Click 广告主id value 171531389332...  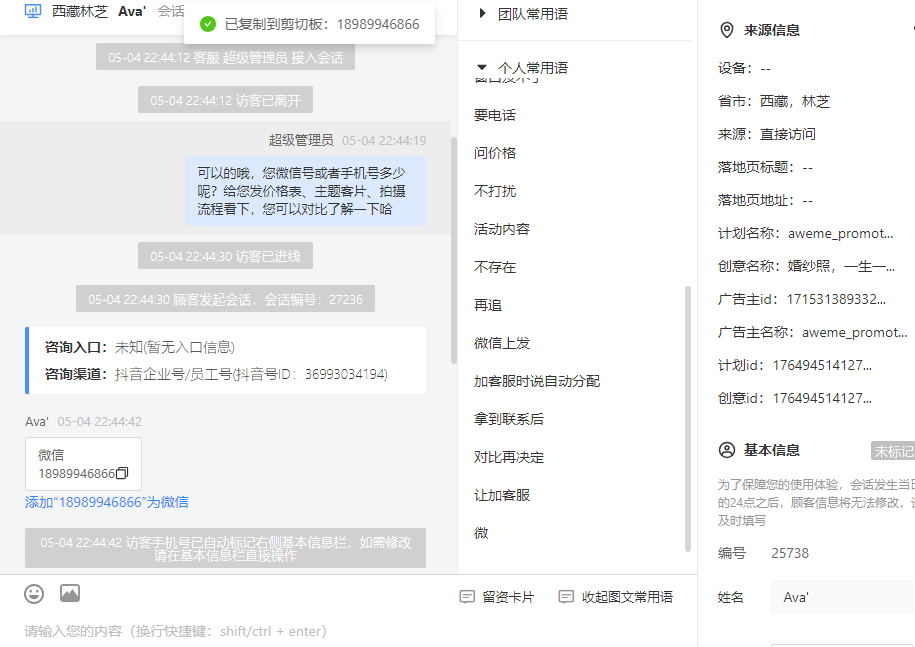coord(836,299)
